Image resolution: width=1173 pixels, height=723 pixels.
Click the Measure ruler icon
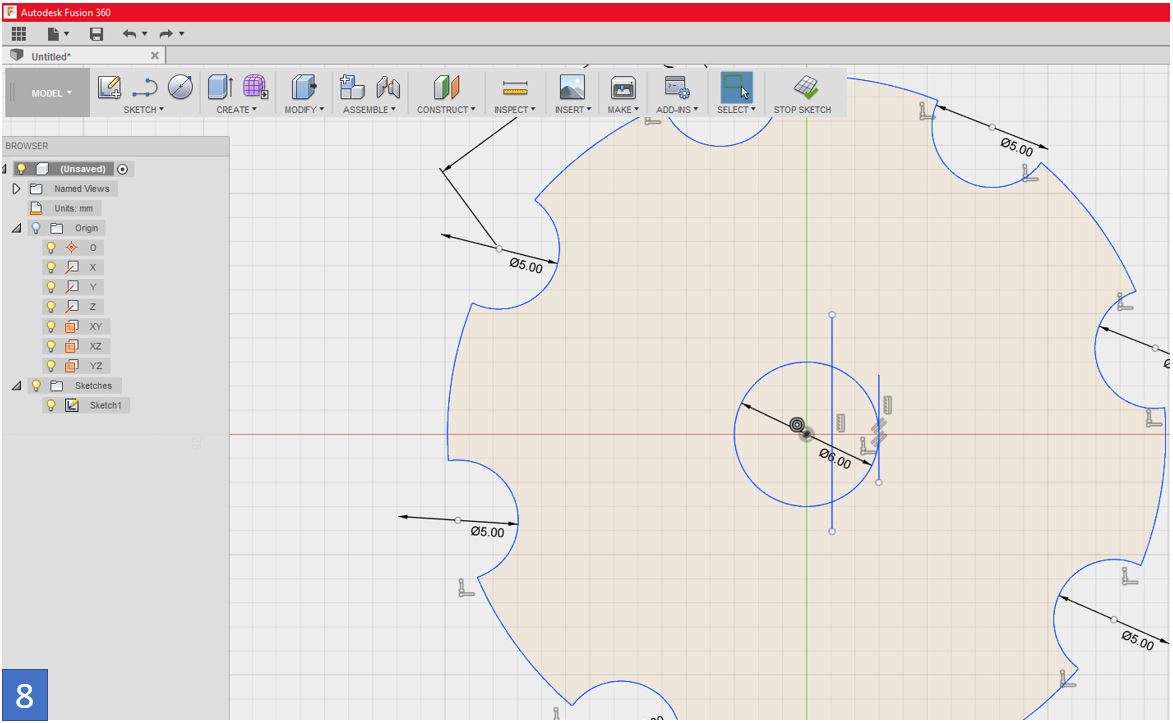(x=515, y=89)
